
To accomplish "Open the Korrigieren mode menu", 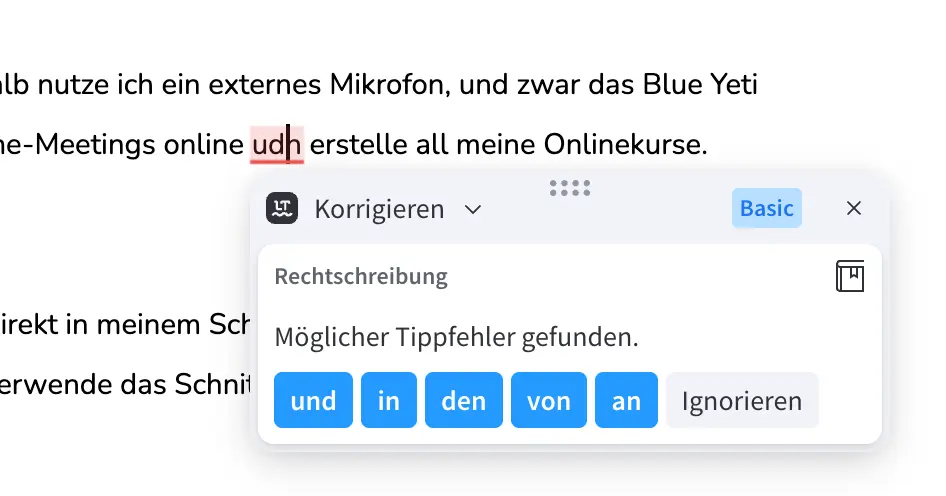I will 379,209.
